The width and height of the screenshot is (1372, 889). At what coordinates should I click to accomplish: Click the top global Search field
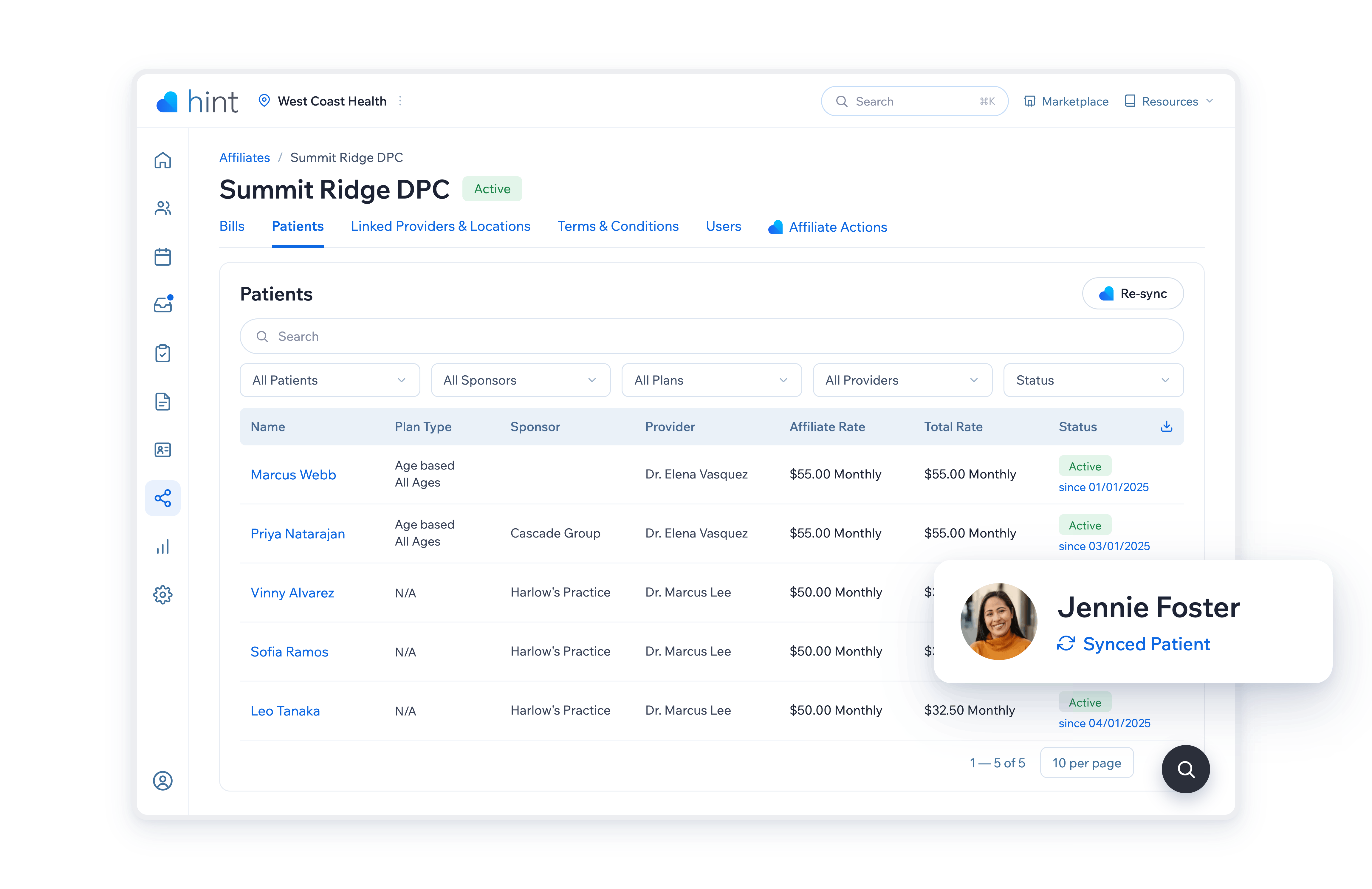[914, 101]
